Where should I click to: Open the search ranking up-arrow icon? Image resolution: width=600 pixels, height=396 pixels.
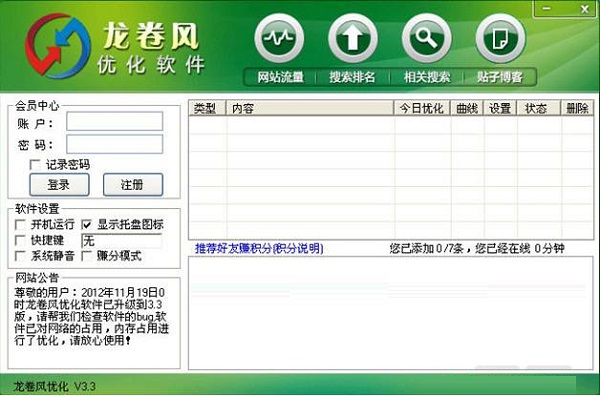point(353,38)
